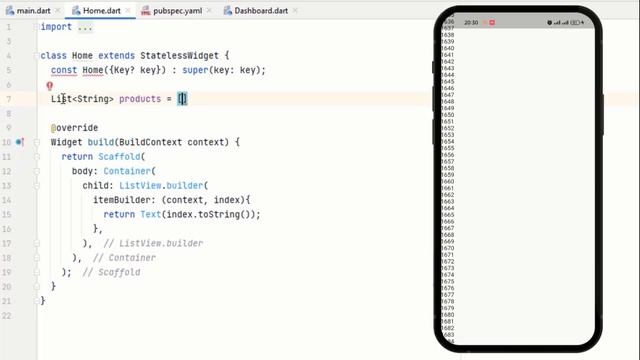Click the // Scaffold closing hint
The image size is (640, 360).
click(111, 272)
